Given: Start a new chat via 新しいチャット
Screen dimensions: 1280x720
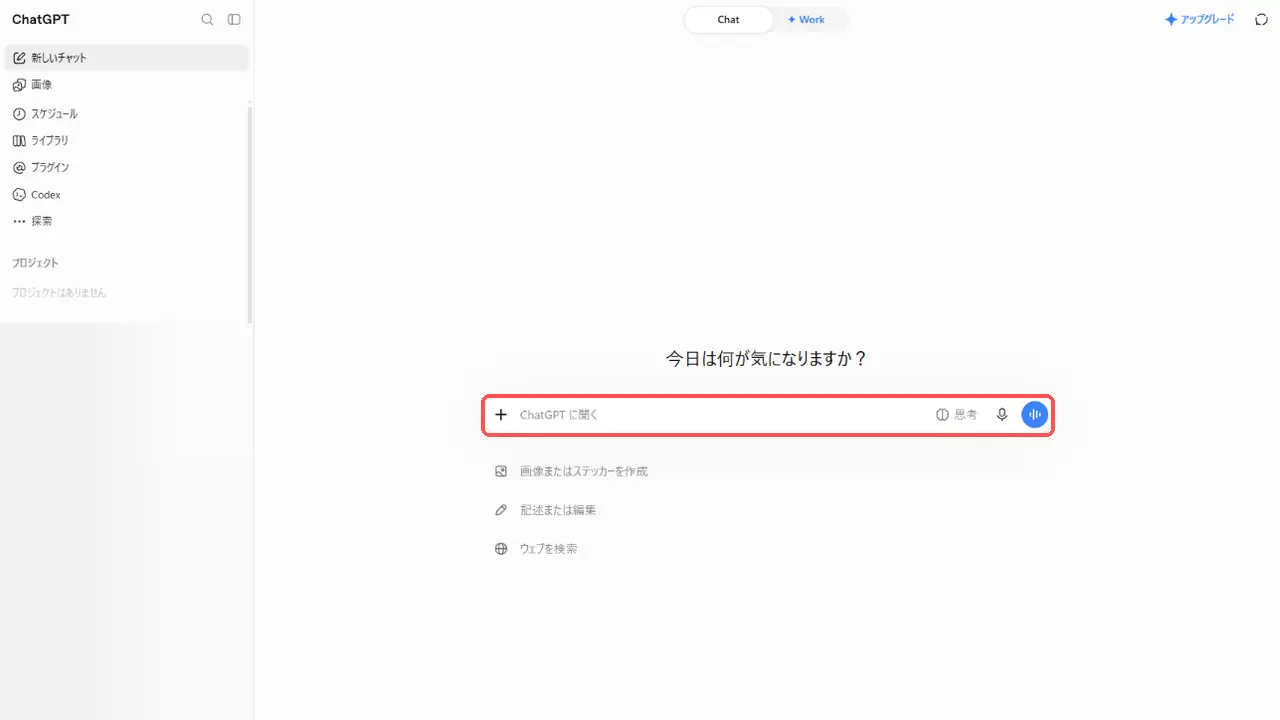Looking at the screenshot, I should tap(126, 58).
